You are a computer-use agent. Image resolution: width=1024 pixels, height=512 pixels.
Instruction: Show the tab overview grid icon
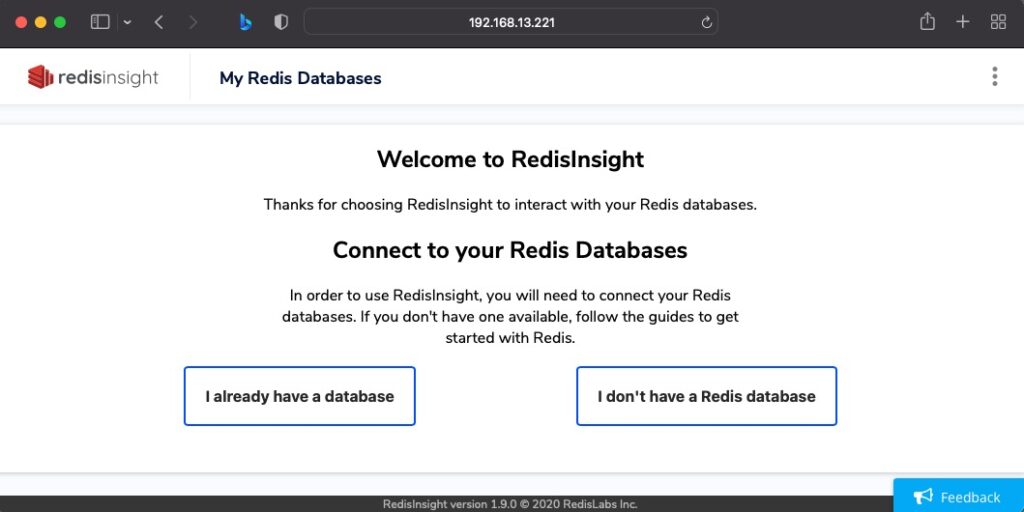998,22
